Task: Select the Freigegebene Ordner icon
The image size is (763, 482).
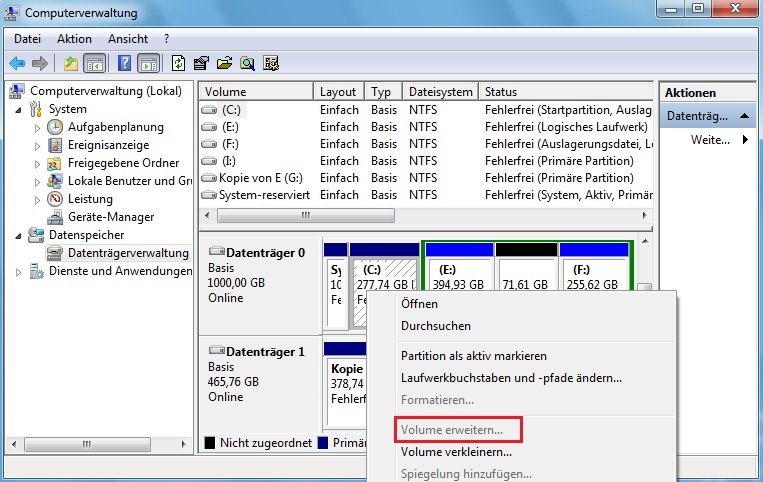Action: [54, 163]
